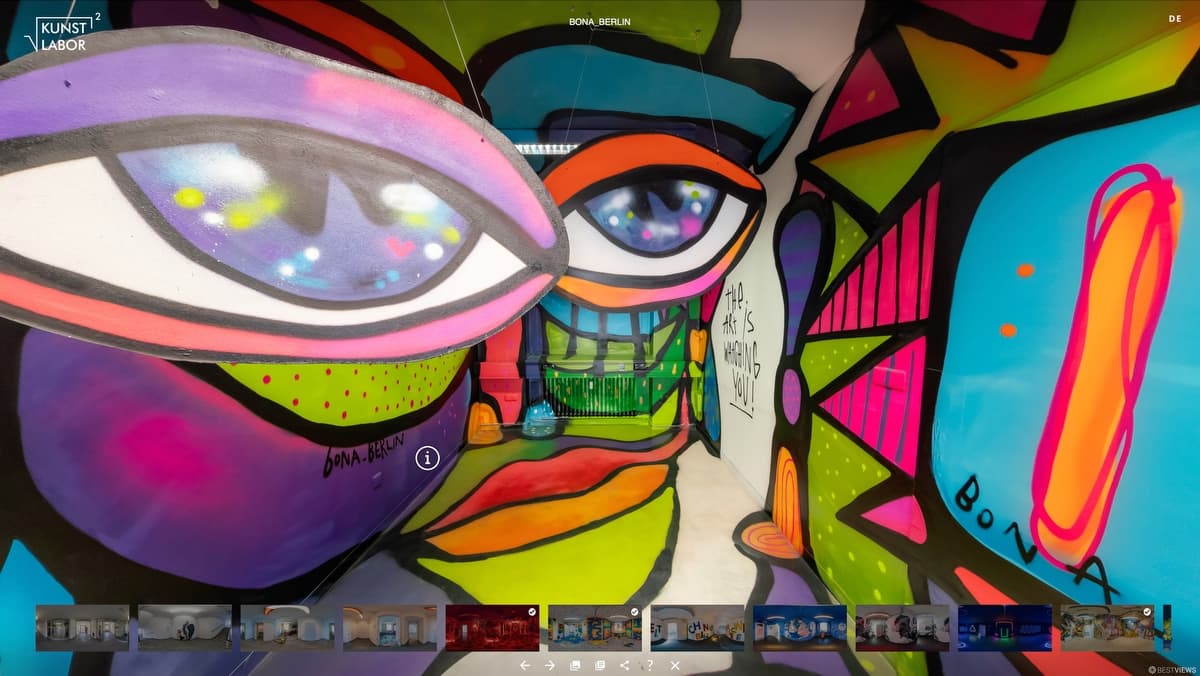Select the thumbnail with large letters mural

697,628
